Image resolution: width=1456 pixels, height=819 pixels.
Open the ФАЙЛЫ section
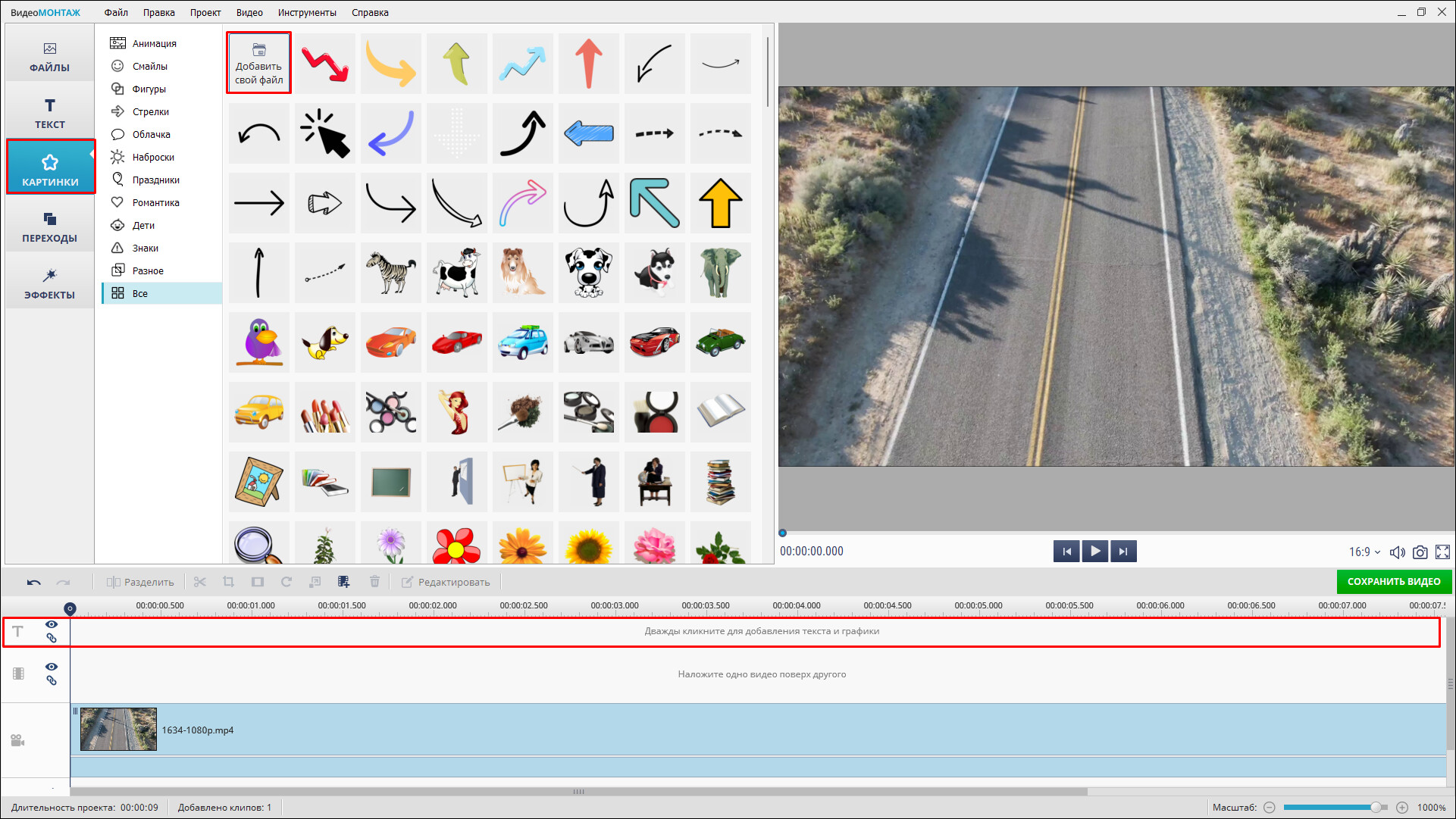[x=50, y=57]
